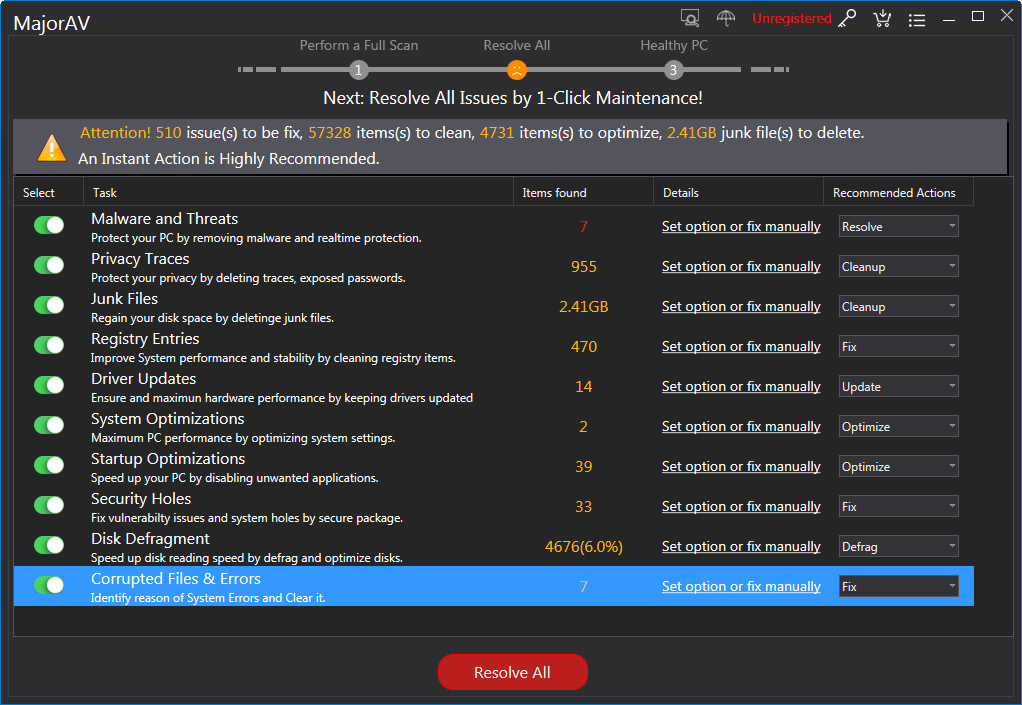Viewport: 1022px width, 705px height.
Task: Click the Task column header
Action: [x=105, y=193]
